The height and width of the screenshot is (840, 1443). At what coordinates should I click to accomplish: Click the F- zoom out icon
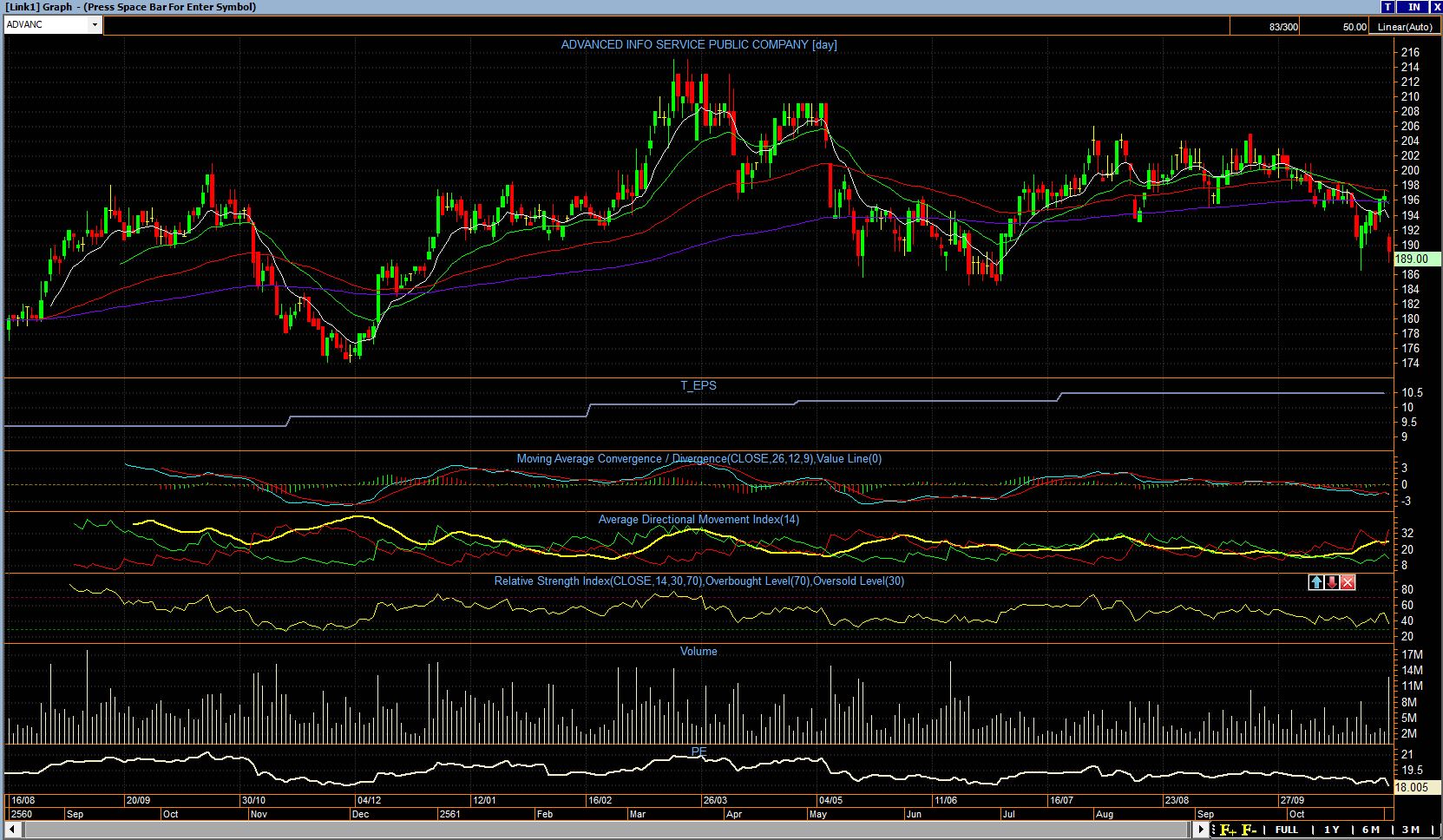point(1250,830)
